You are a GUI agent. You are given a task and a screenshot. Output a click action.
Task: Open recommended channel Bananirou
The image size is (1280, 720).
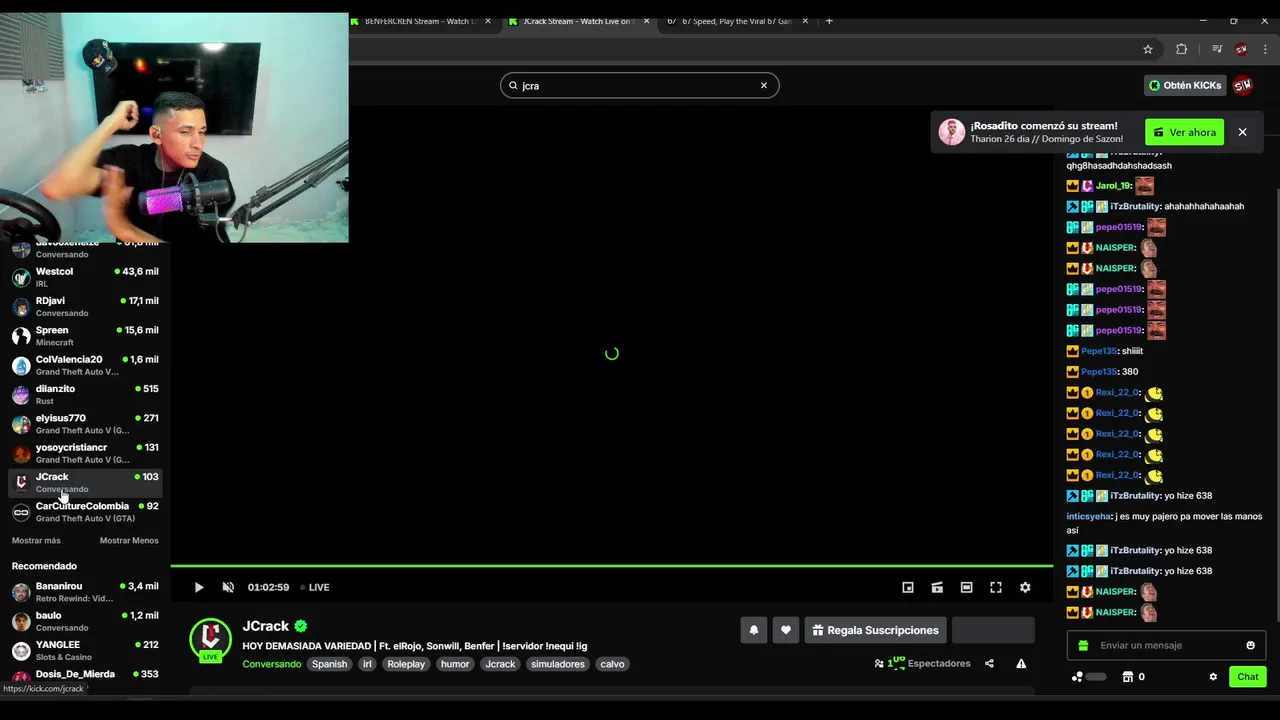(x=85, y=592)
